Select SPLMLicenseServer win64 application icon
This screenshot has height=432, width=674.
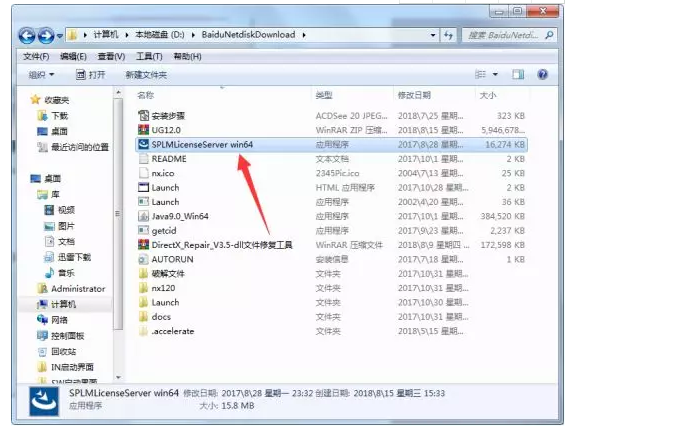click(x=143, y=144)
